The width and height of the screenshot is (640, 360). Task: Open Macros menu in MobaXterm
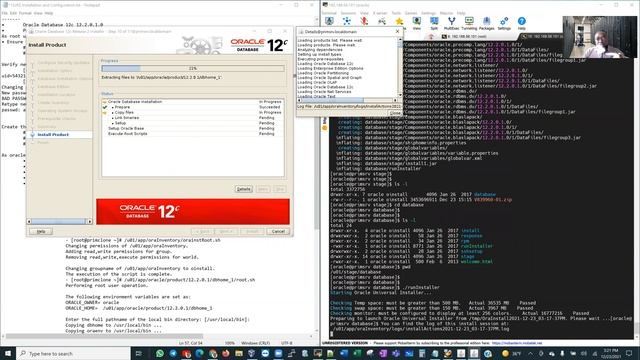[446, 13]
